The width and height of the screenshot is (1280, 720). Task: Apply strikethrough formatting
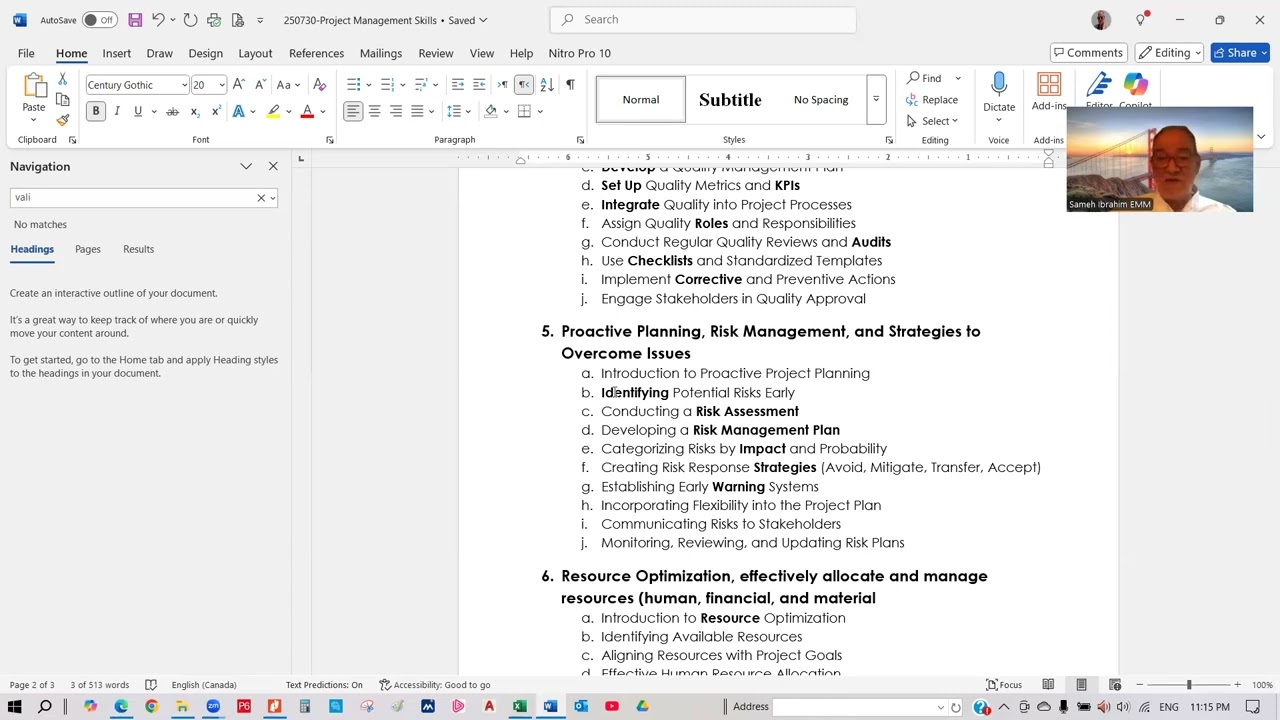click(x=172, y=111)
